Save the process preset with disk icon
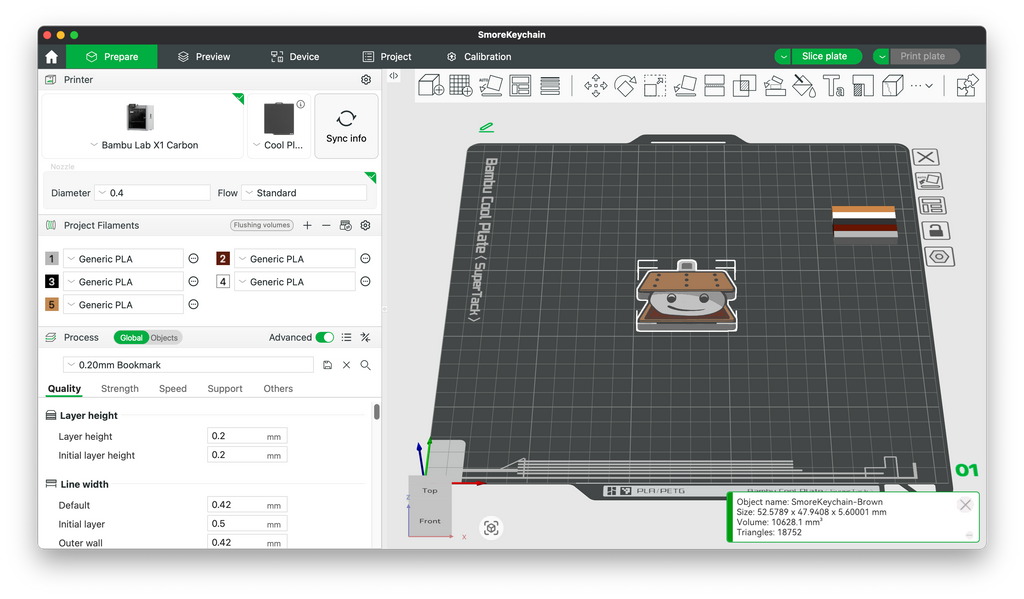The width and height of the screenshot is (1024, 599). click(x=328, y=365)
